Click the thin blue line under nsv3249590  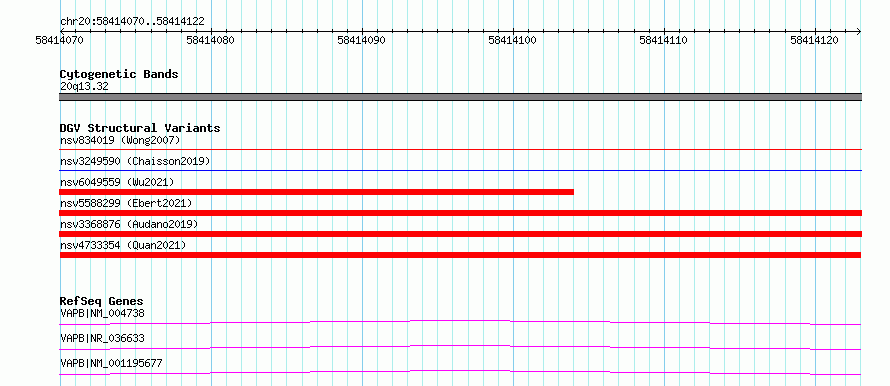tap(460, 170)
